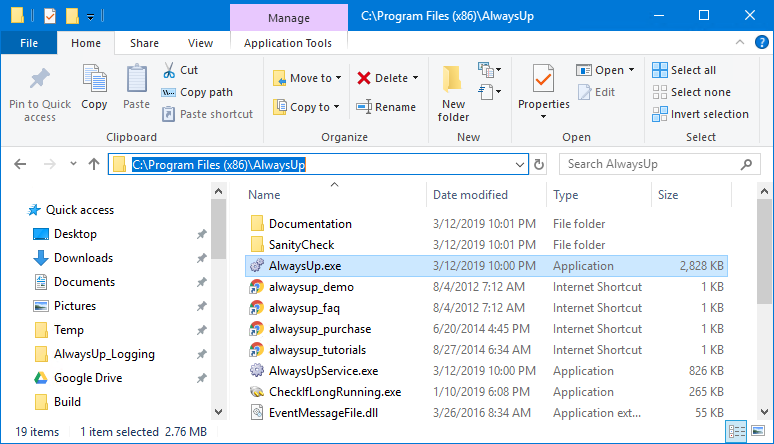Cut the selected file
This screenshot has height=444, width=774.
point(181,70)
